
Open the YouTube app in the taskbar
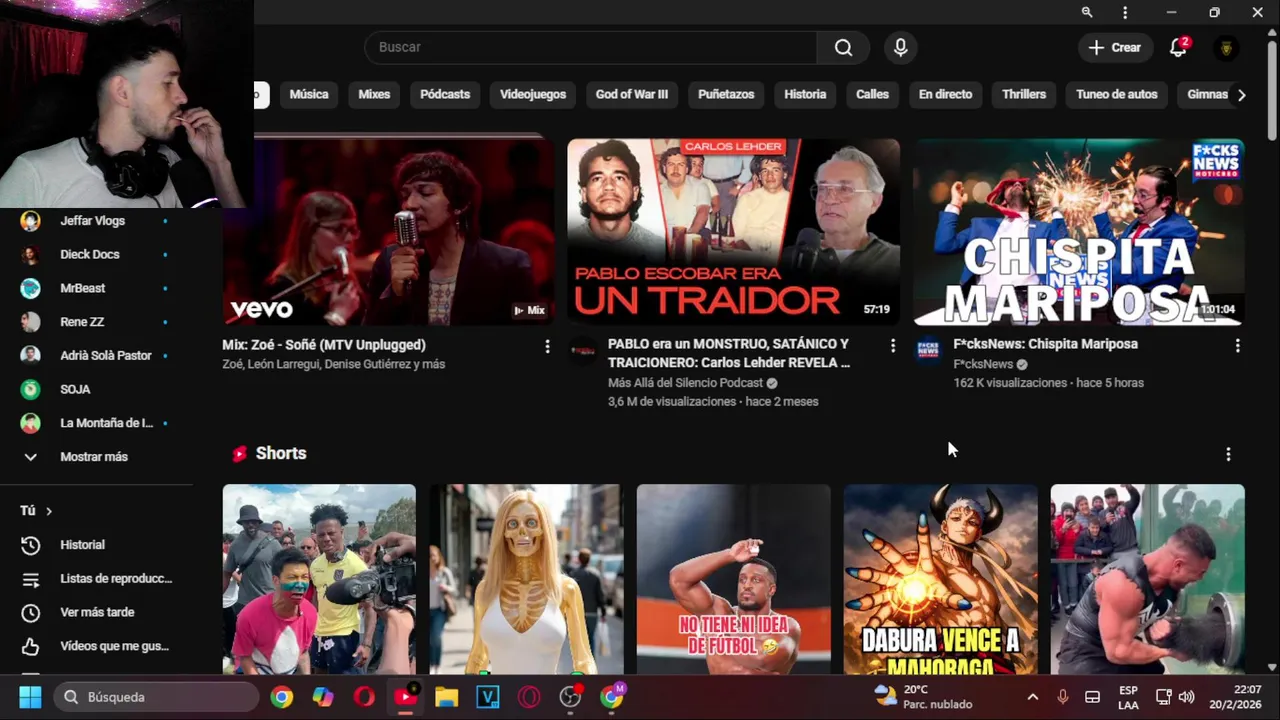coord(406,697)
